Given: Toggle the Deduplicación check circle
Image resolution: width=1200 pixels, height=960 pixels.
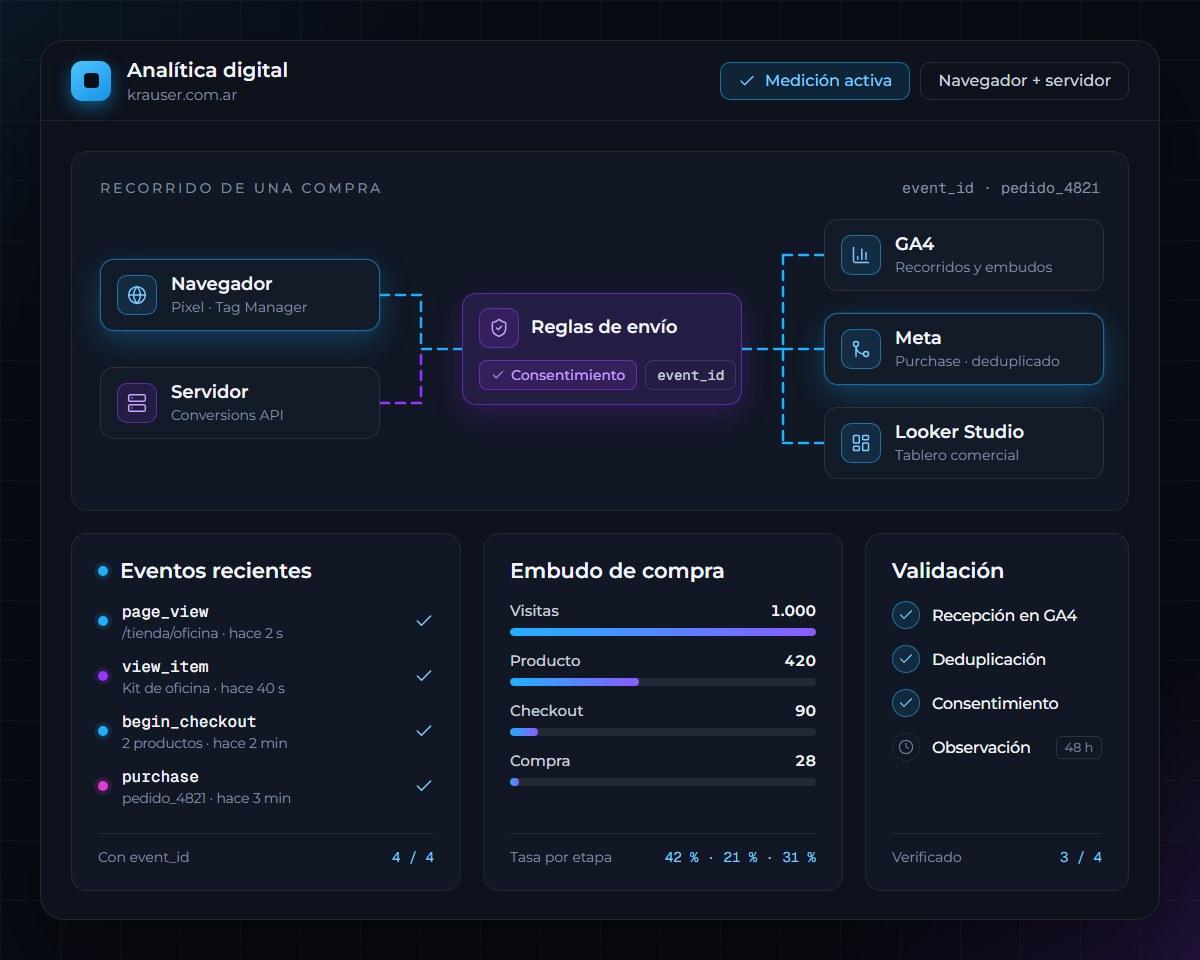Looking at the screenshot, I should 906,659.
